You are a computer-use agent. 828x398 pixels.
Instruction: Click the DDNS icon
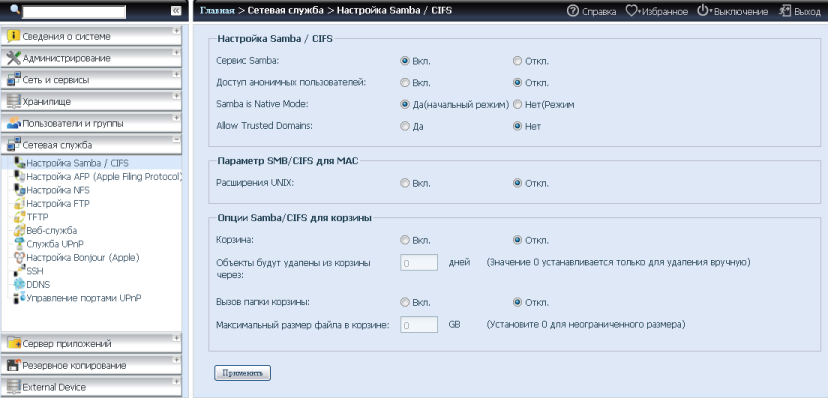tap(20, 285)
